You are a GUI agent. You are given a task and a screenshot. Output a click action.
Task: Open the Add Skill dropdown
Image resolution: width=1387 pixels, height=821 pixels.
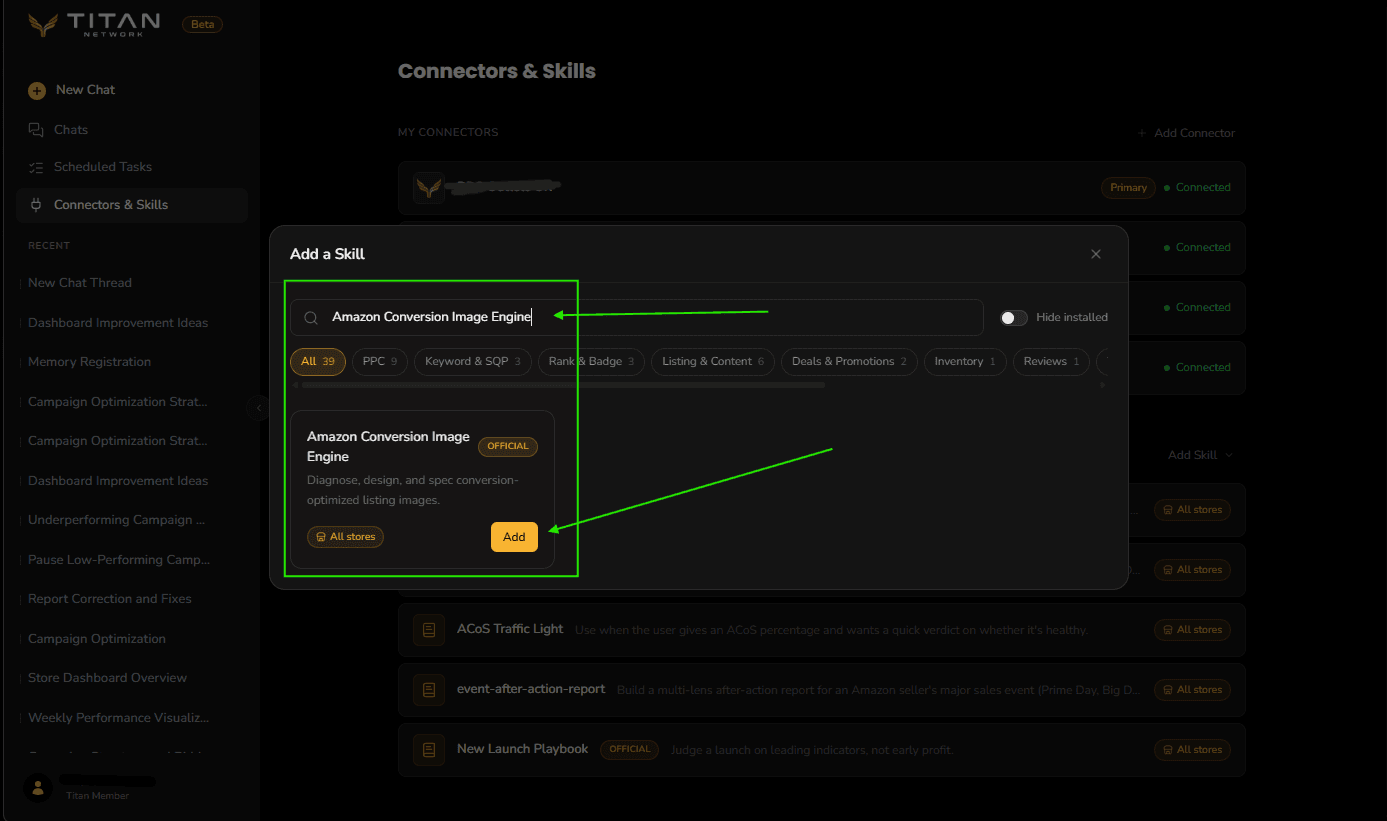[1200, 455]
